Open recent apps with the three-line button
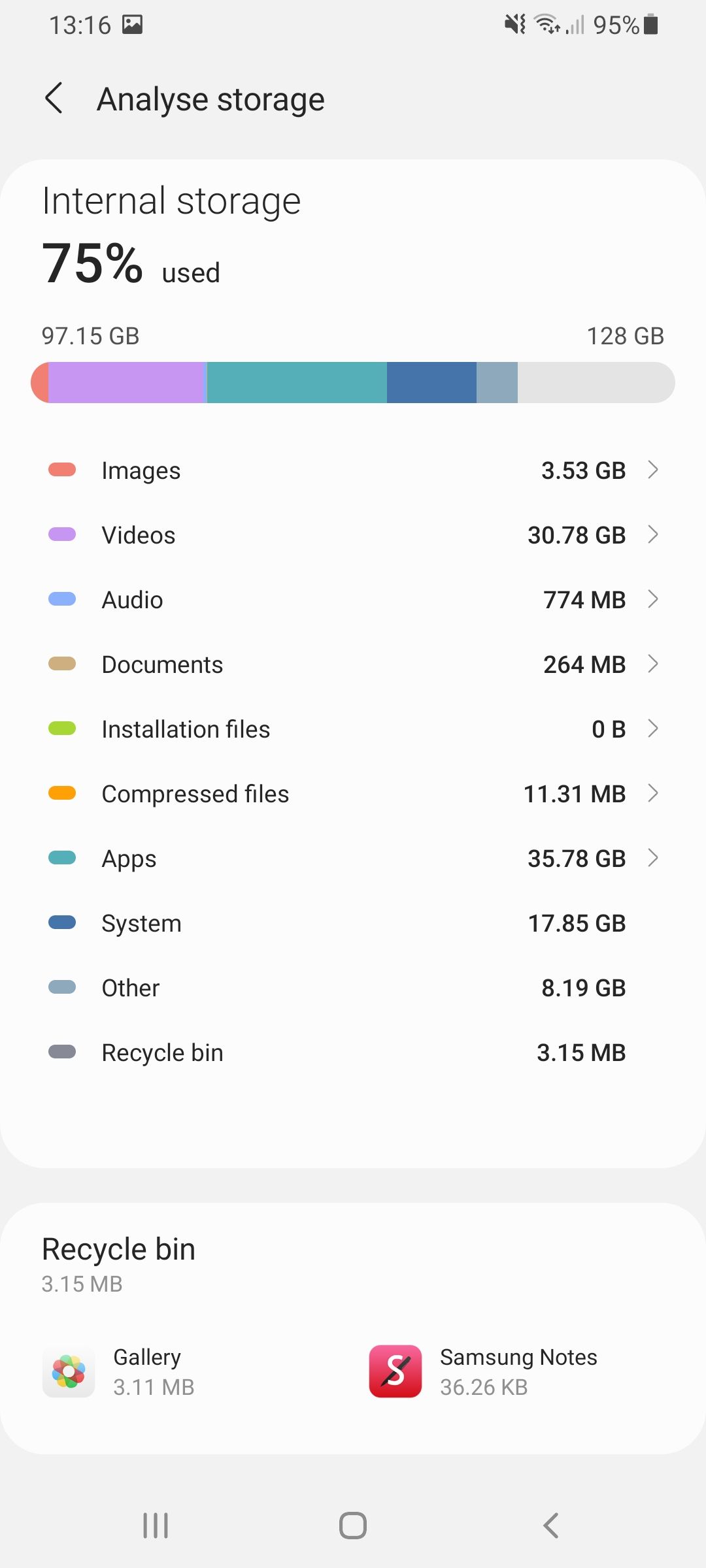This screenshot has height=1568, width=706. tap(156, 1526)
